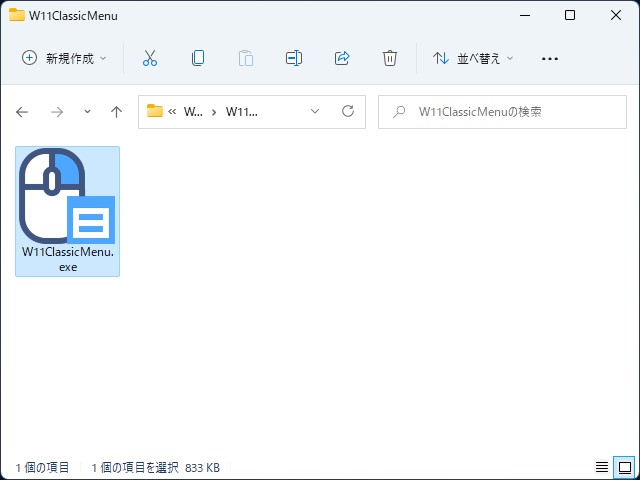Image resolution: width=640 pixels, height=480 pixels.
Task: Close the W11ClassicMenu window
Action: 616,16
